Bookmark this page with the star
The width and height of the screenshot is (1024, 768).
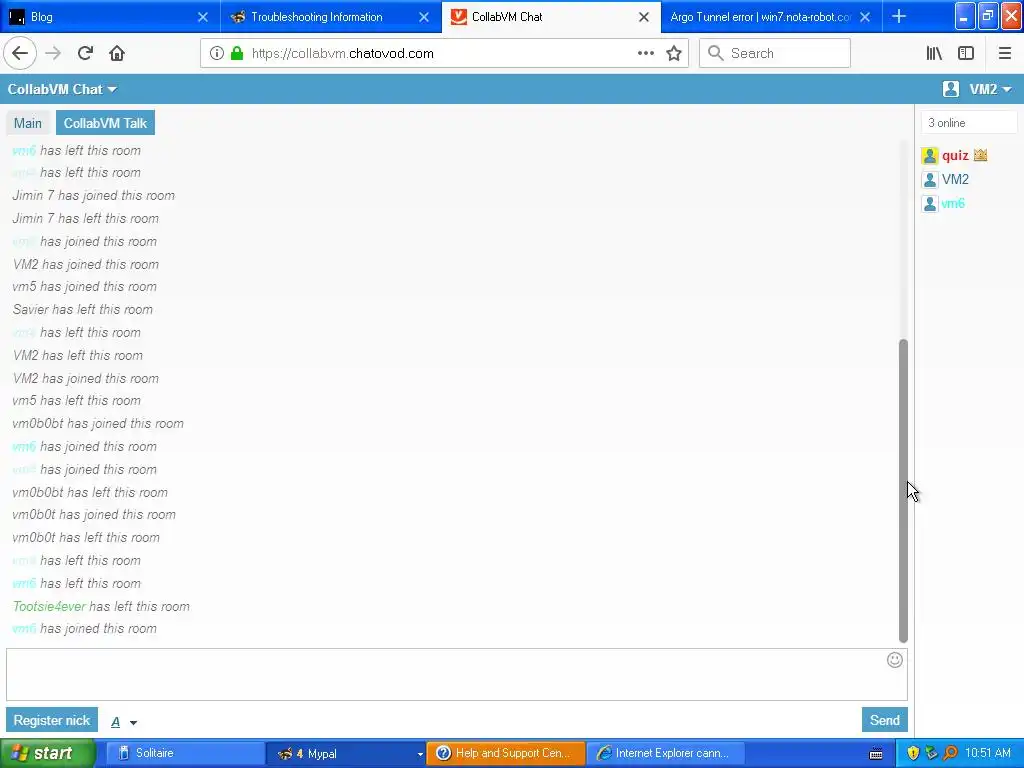tap(674, 54)
